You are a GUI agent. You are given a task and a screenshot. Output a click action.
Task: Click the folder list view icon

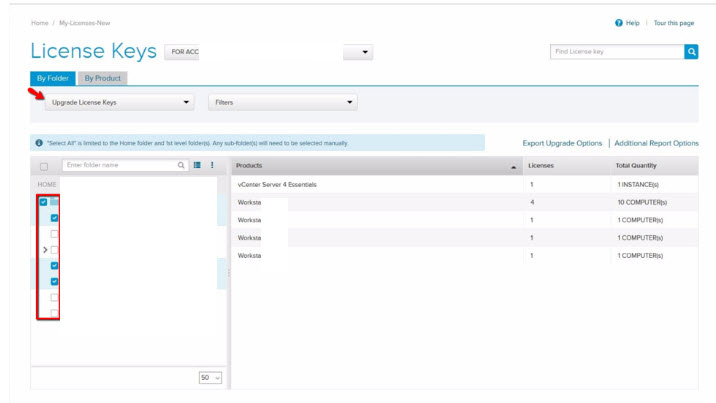(x=197, y=165)
